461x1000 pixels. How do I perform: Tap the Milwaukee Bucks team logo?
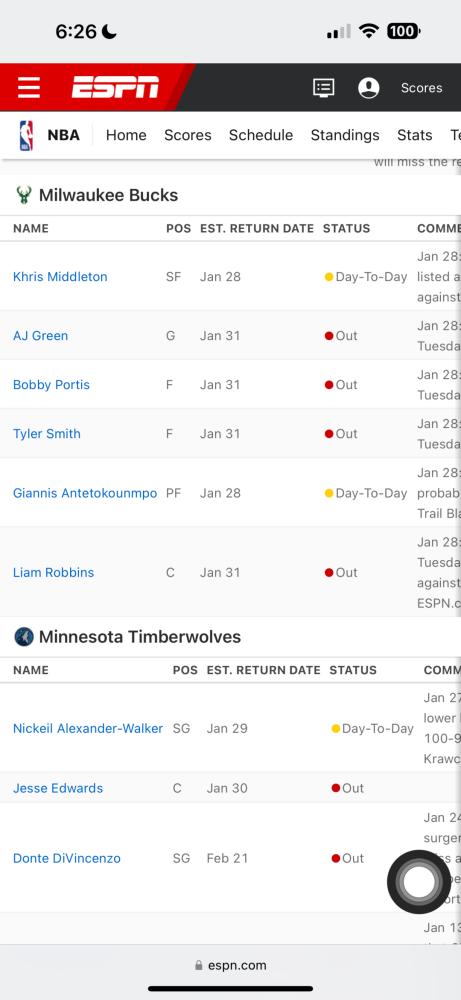click(24, 195)
